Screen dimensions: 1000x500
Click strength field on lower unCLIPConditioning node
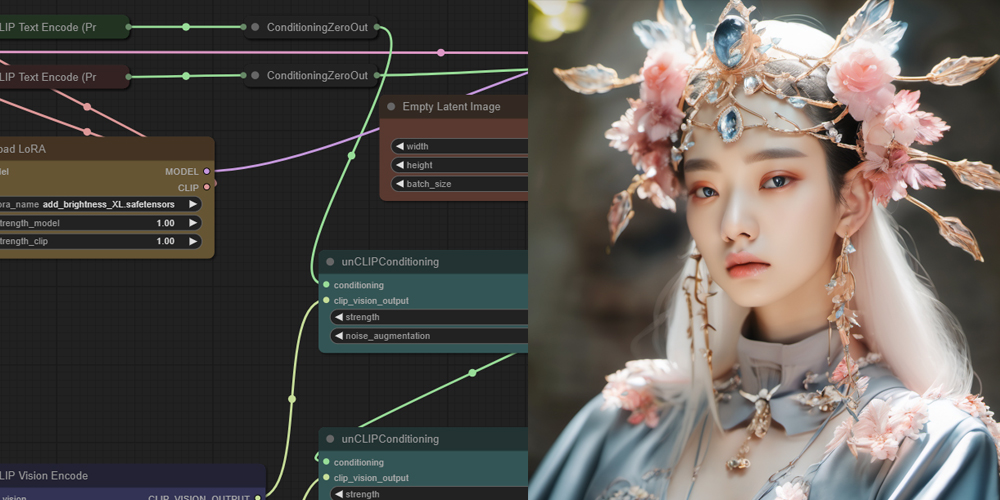coord(429,494)
